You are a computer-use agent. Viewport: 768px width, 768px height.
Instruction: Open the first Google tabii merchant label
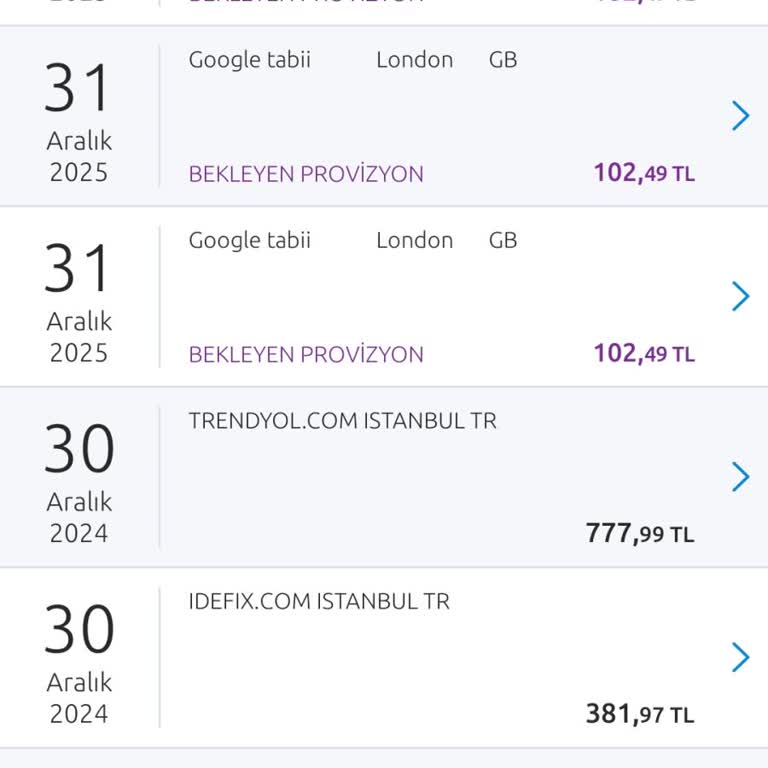250,60
